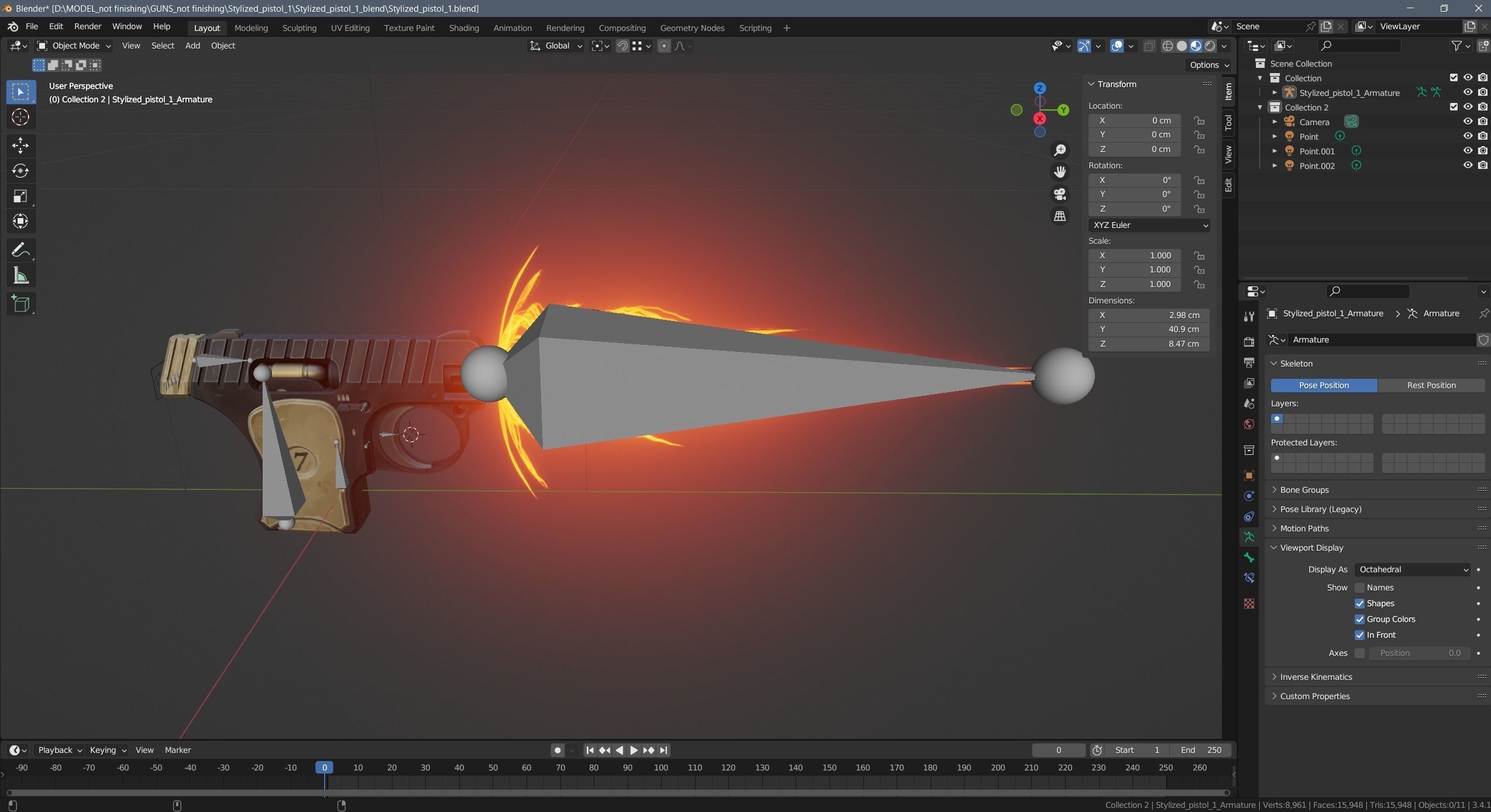Disable the Shapes checkbox
This screenshot has height=812, width=1491.
(x=1359, y=603)
